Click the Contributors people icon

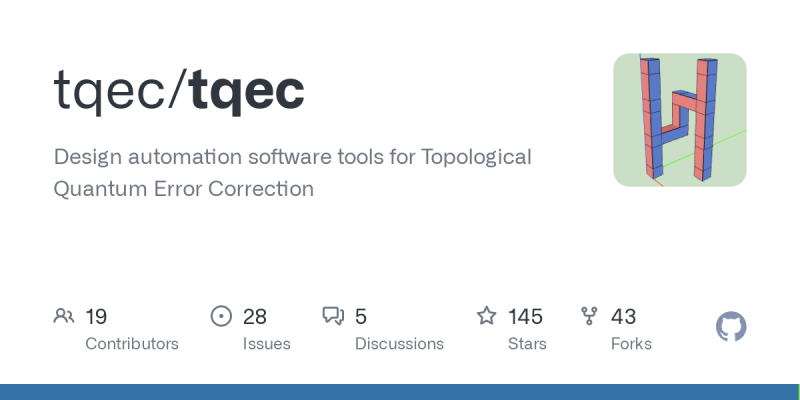point(64,316)
